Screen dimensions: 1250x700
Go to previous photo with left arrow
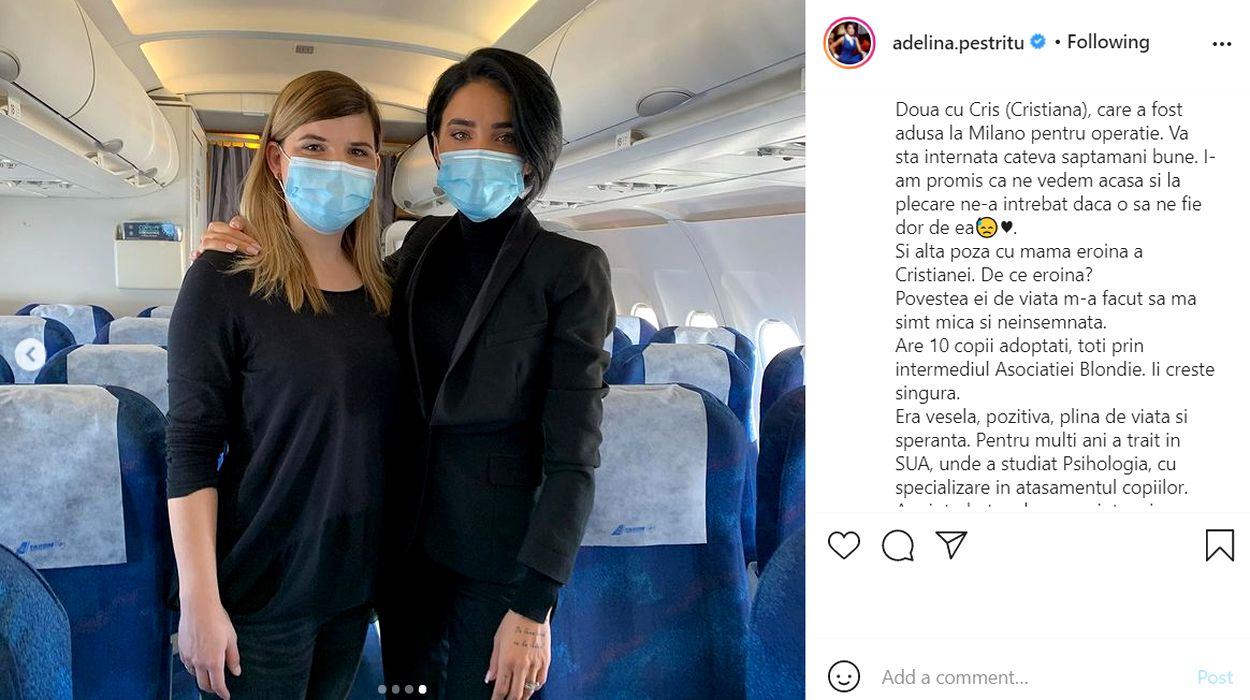tap(30, 354)
